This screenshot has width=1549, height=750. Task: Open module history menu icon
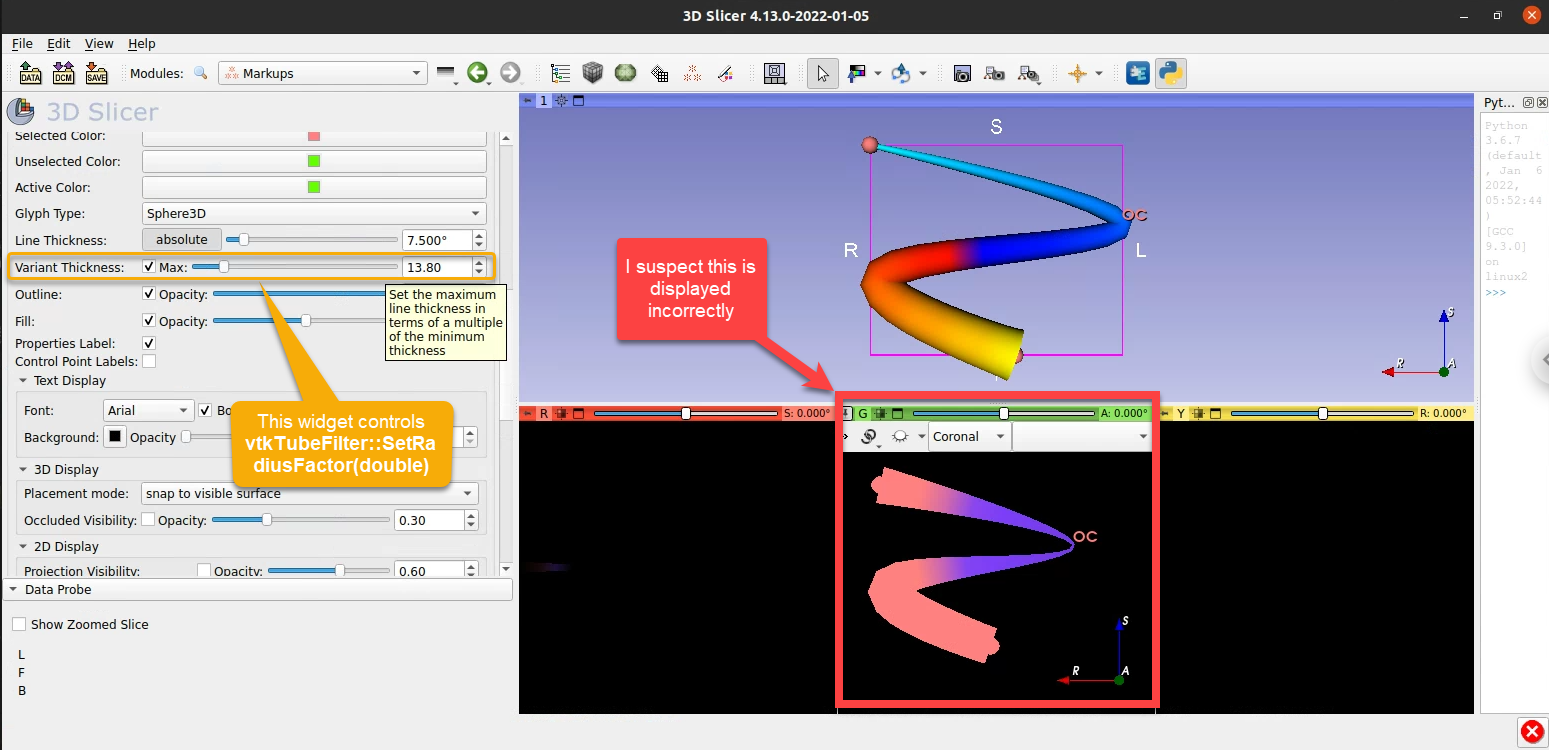click(x=446, y=73)
